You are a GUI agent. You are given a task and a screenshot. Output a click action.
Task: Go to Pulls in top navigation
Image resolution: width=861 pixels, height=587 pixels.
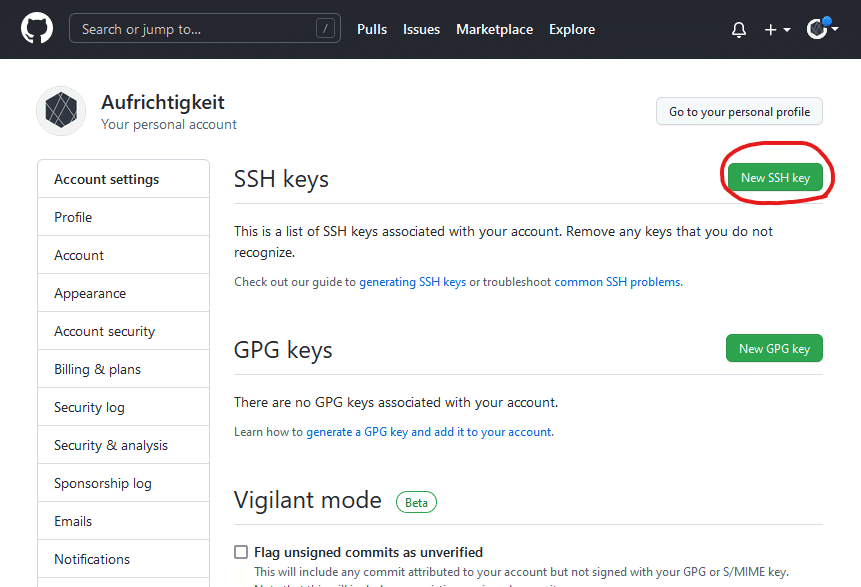[372, 30]
